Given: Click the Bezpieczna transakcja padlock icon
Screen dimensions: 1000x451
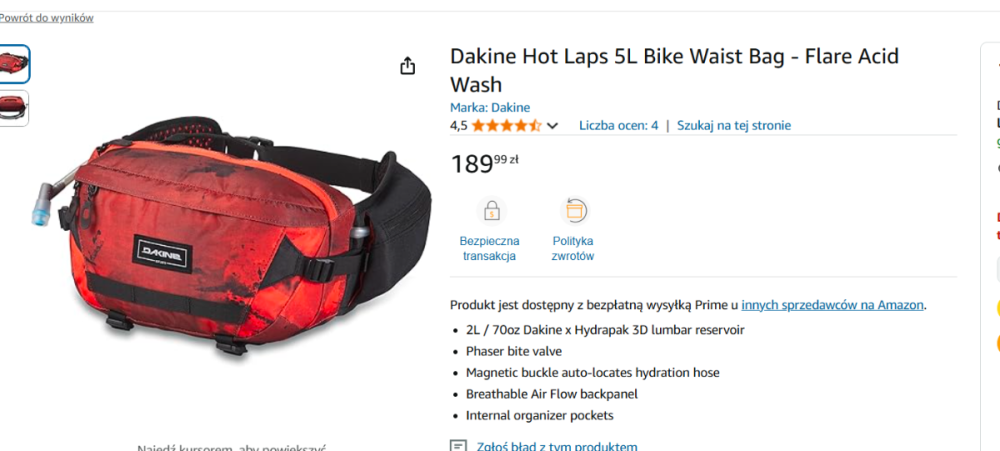Looking at the screenshot, I should pyautogui.click(x=491, y=211).
